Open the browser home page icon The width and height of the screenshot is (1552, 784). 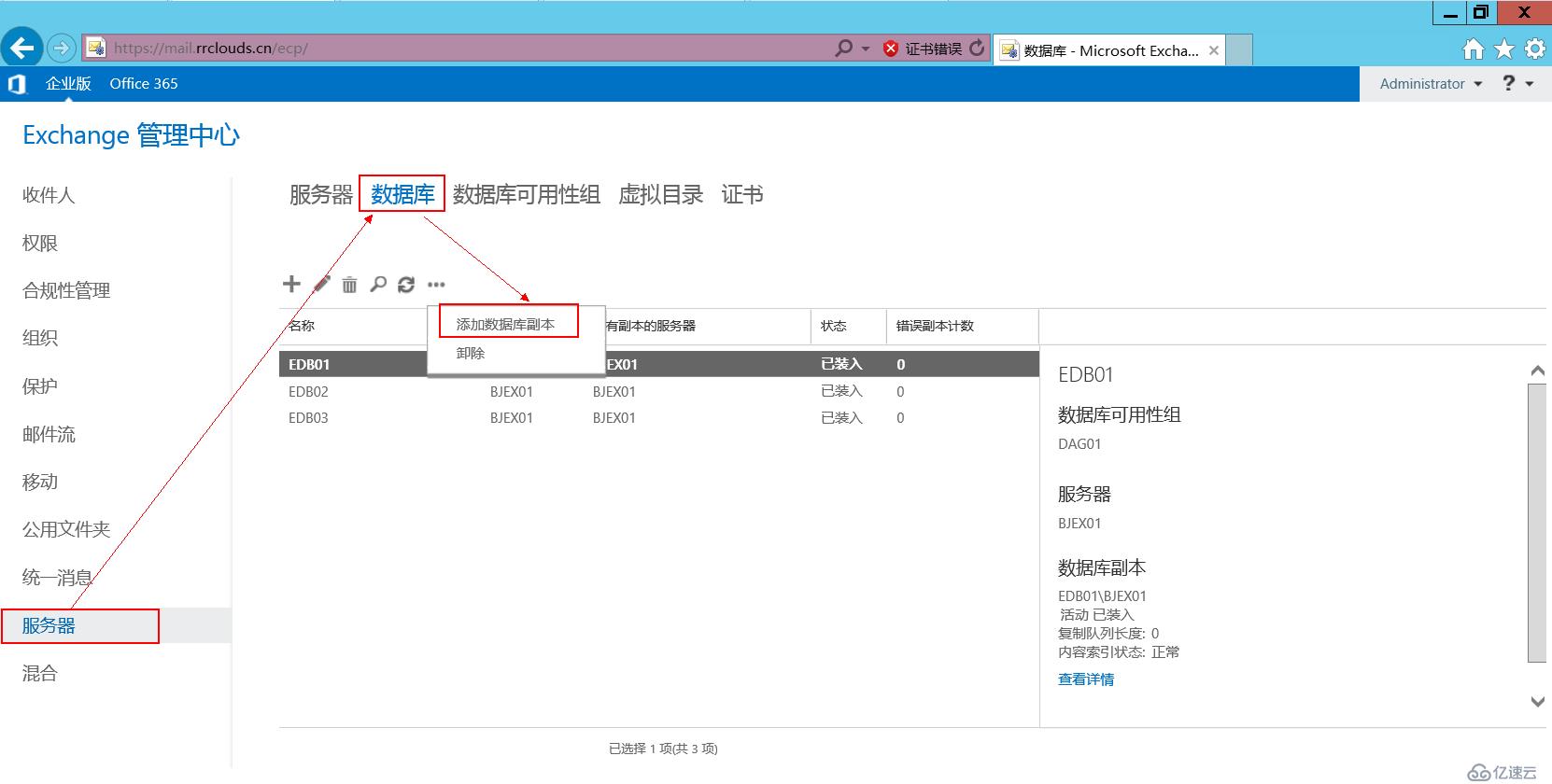click(1473, 49)
